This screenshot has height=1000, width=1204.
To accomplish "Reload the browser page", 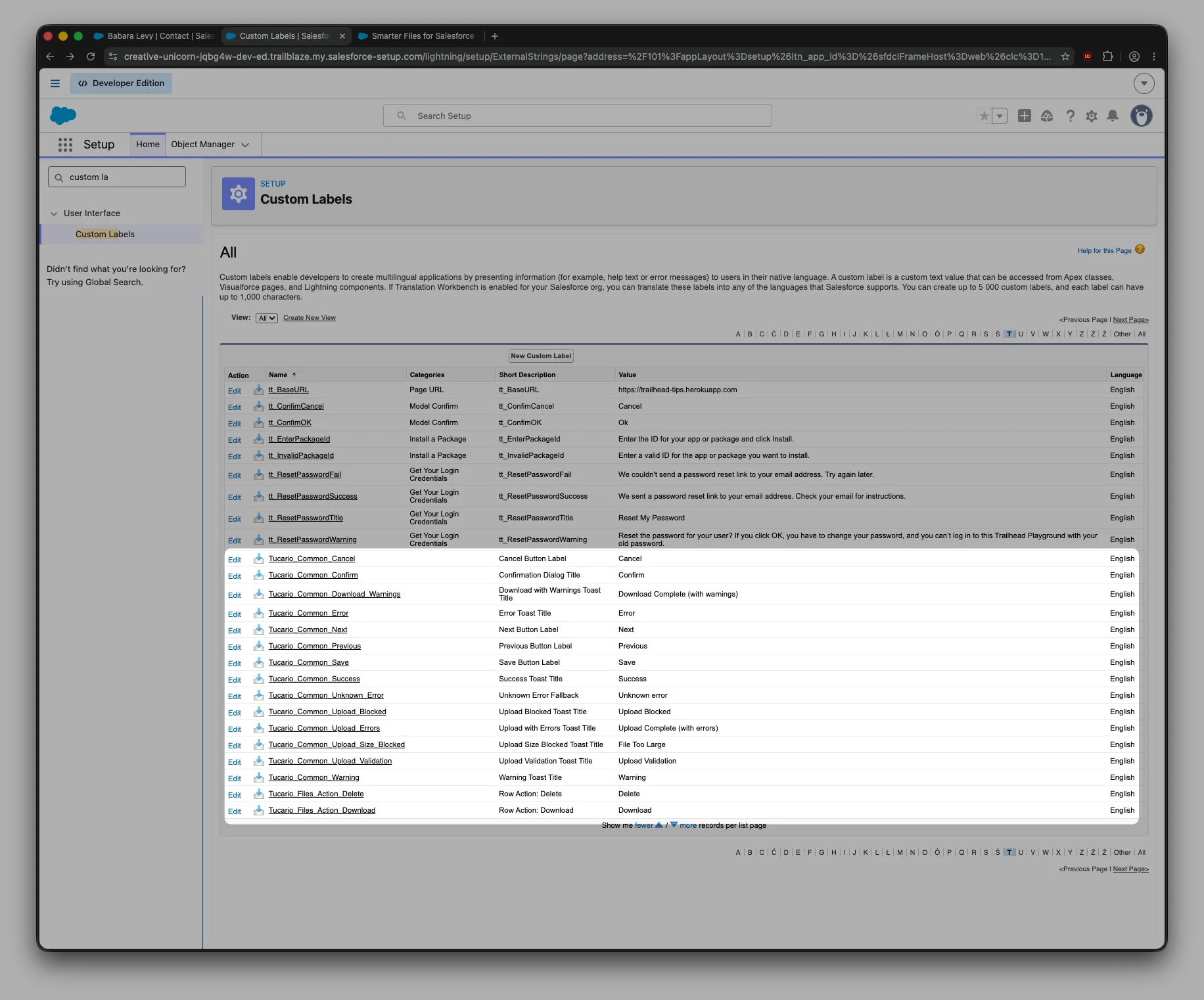I will (91, 57).
